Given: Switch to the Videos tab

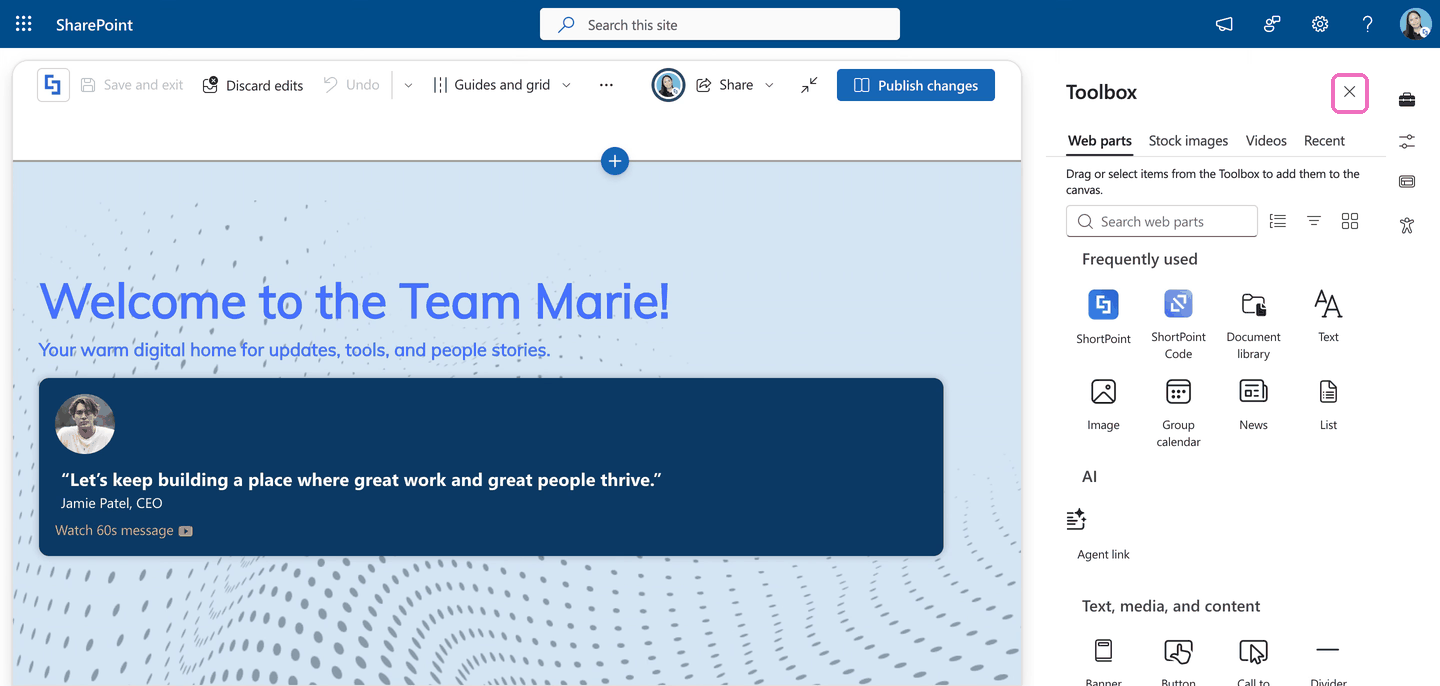Looking at the screenshot, I should (x=1266, y=141).
